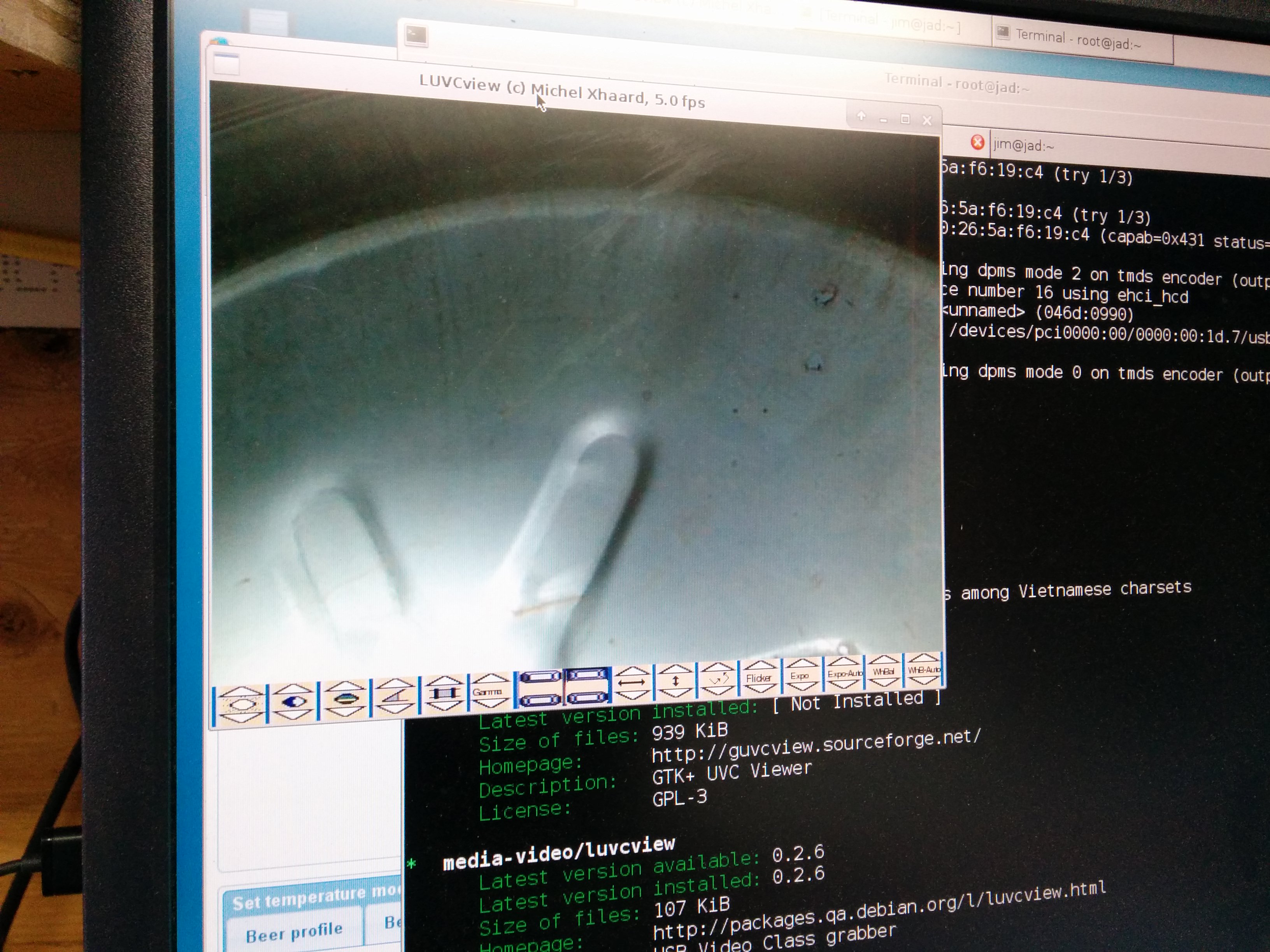Click the LUVCview title bar text

[x=561, y=92]
